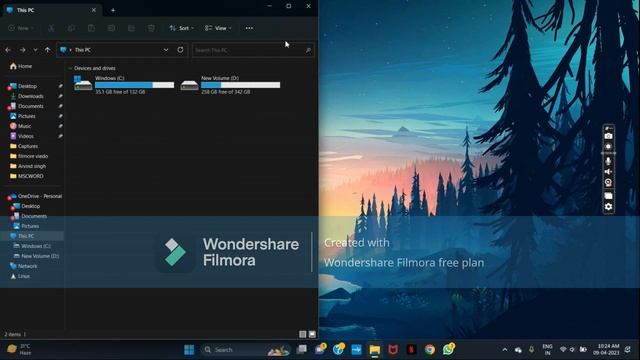Switch to details view icon in status bar
640x360 pixels.
pyautogui.click(x=302, y=334)
